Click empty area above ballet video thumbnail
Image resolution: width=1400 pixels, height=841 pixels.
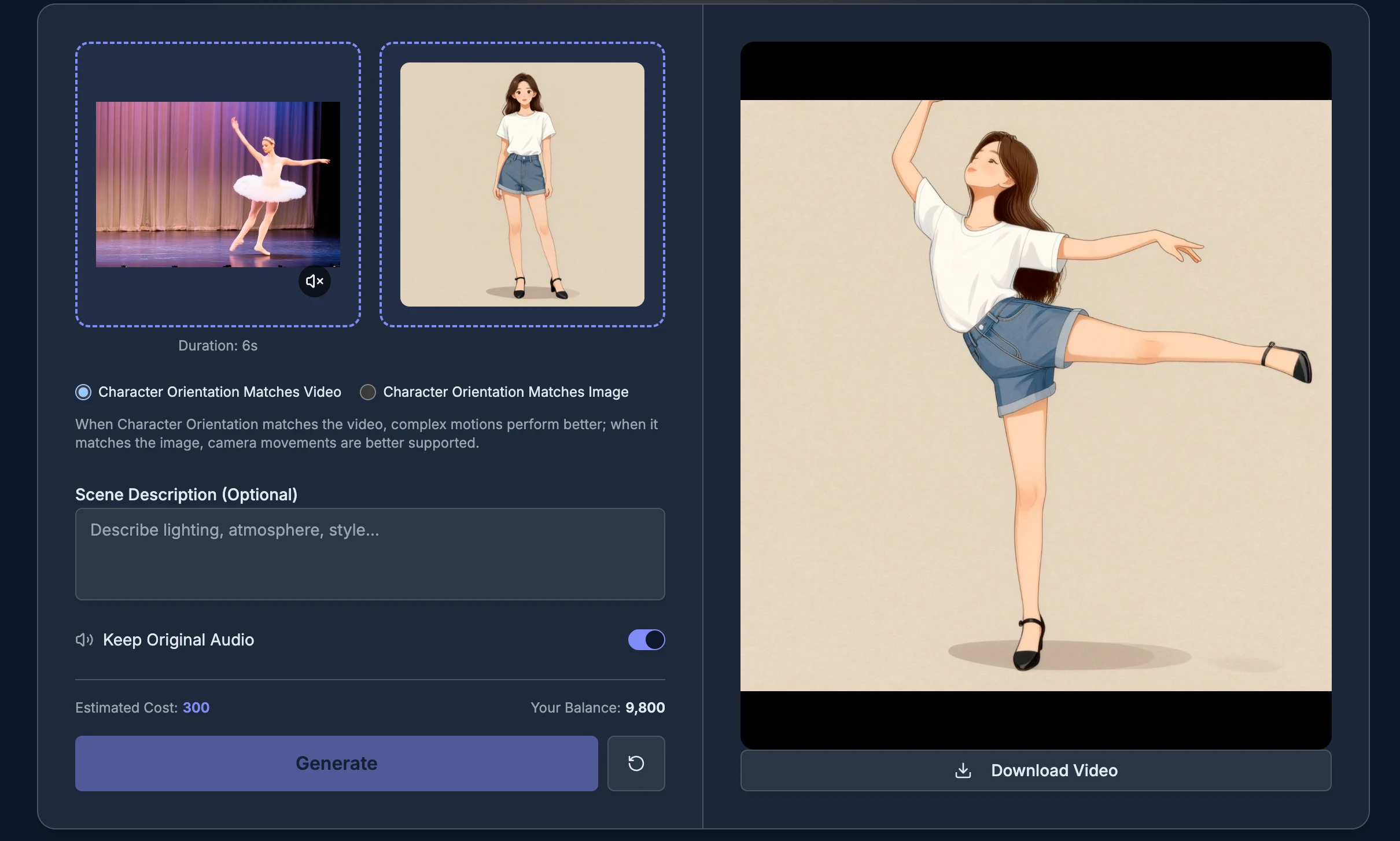[x=218, y=72]
